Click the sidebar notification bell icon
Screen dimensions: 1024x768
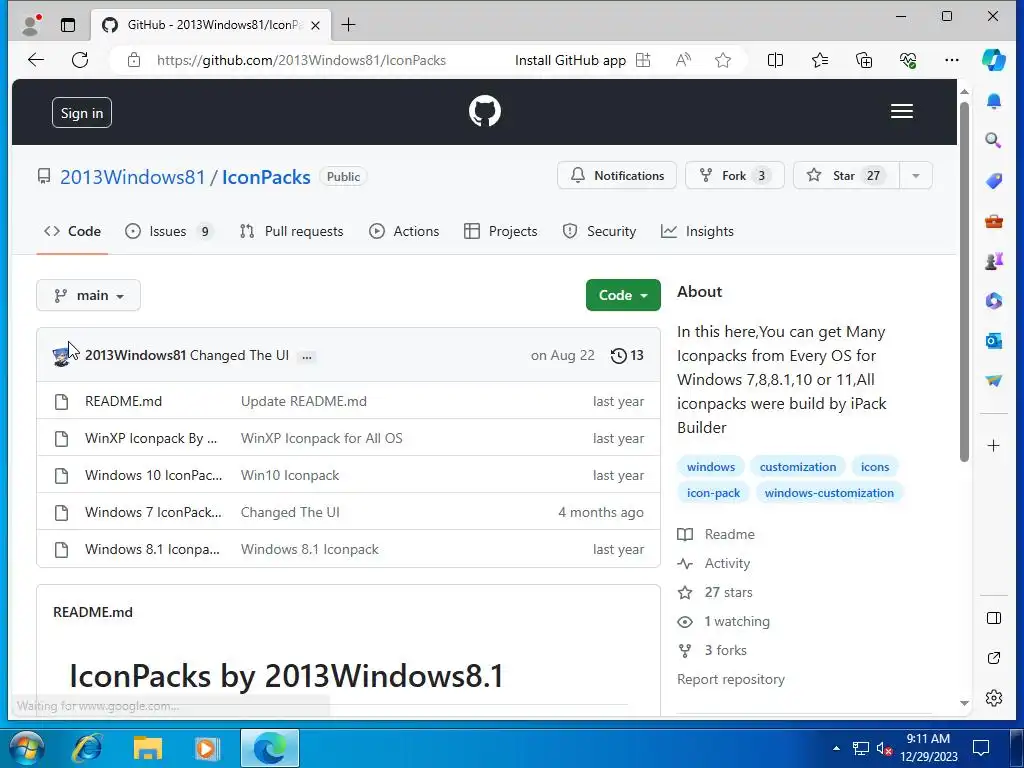click(x=993, y=101)
